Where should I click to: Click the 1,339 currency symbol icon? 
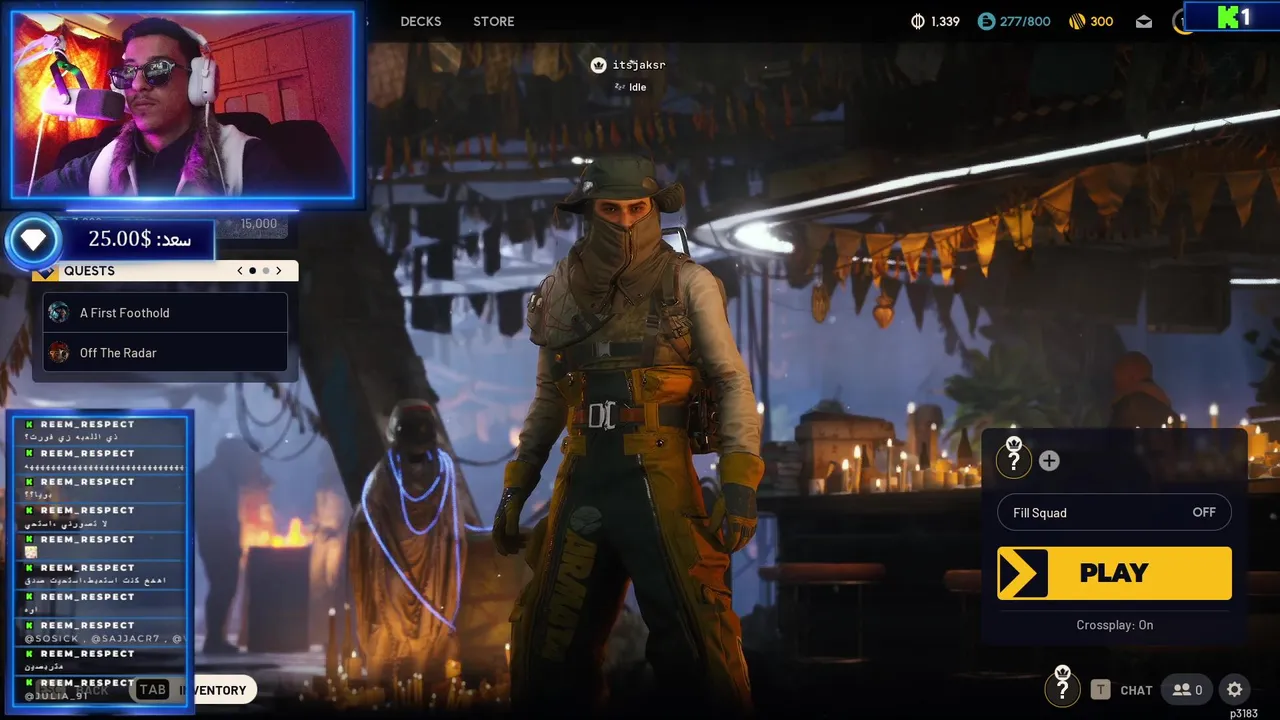(918, 21)
